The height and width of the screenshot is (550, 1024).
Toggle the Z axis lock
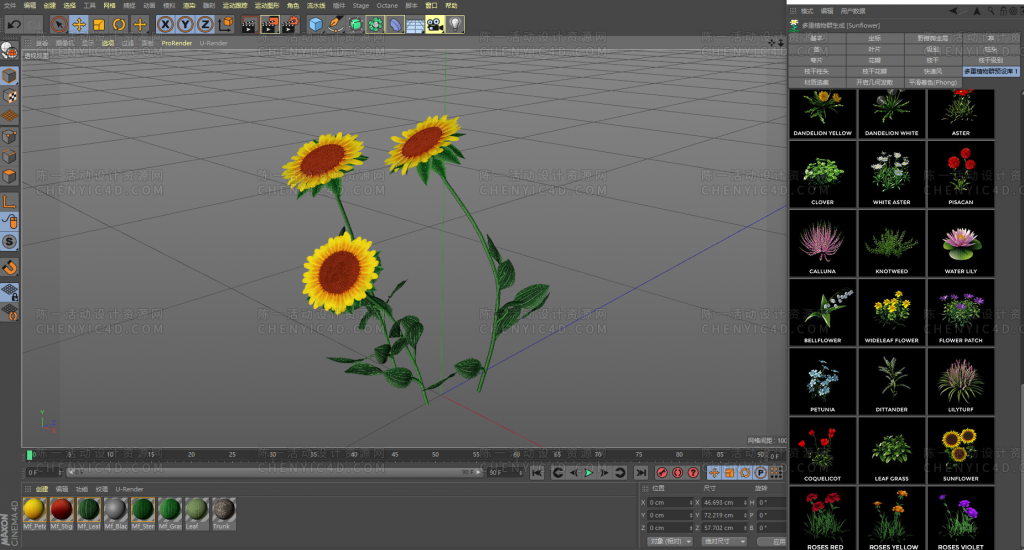pos(205,24)
